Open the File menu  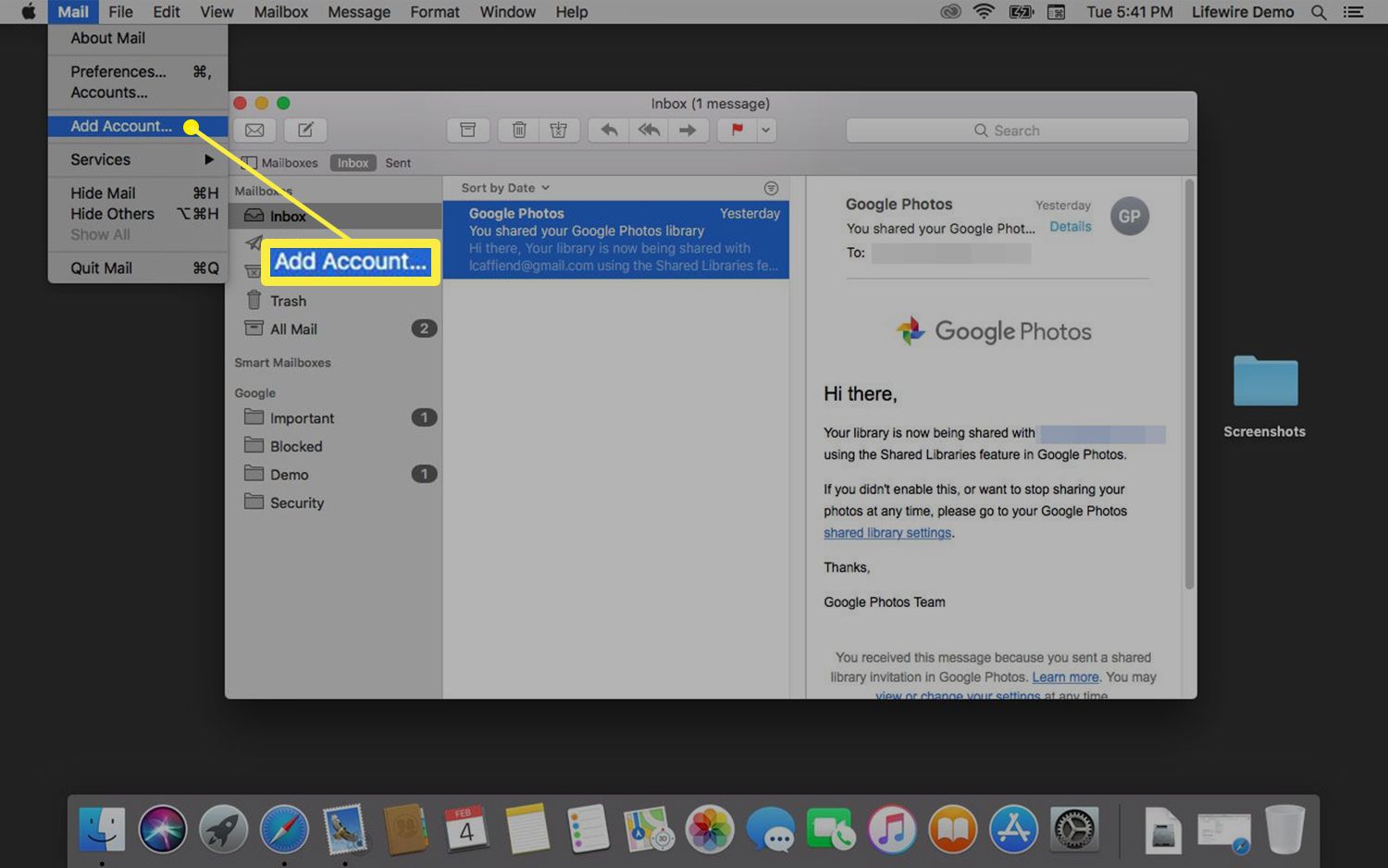tap(120, 12)
